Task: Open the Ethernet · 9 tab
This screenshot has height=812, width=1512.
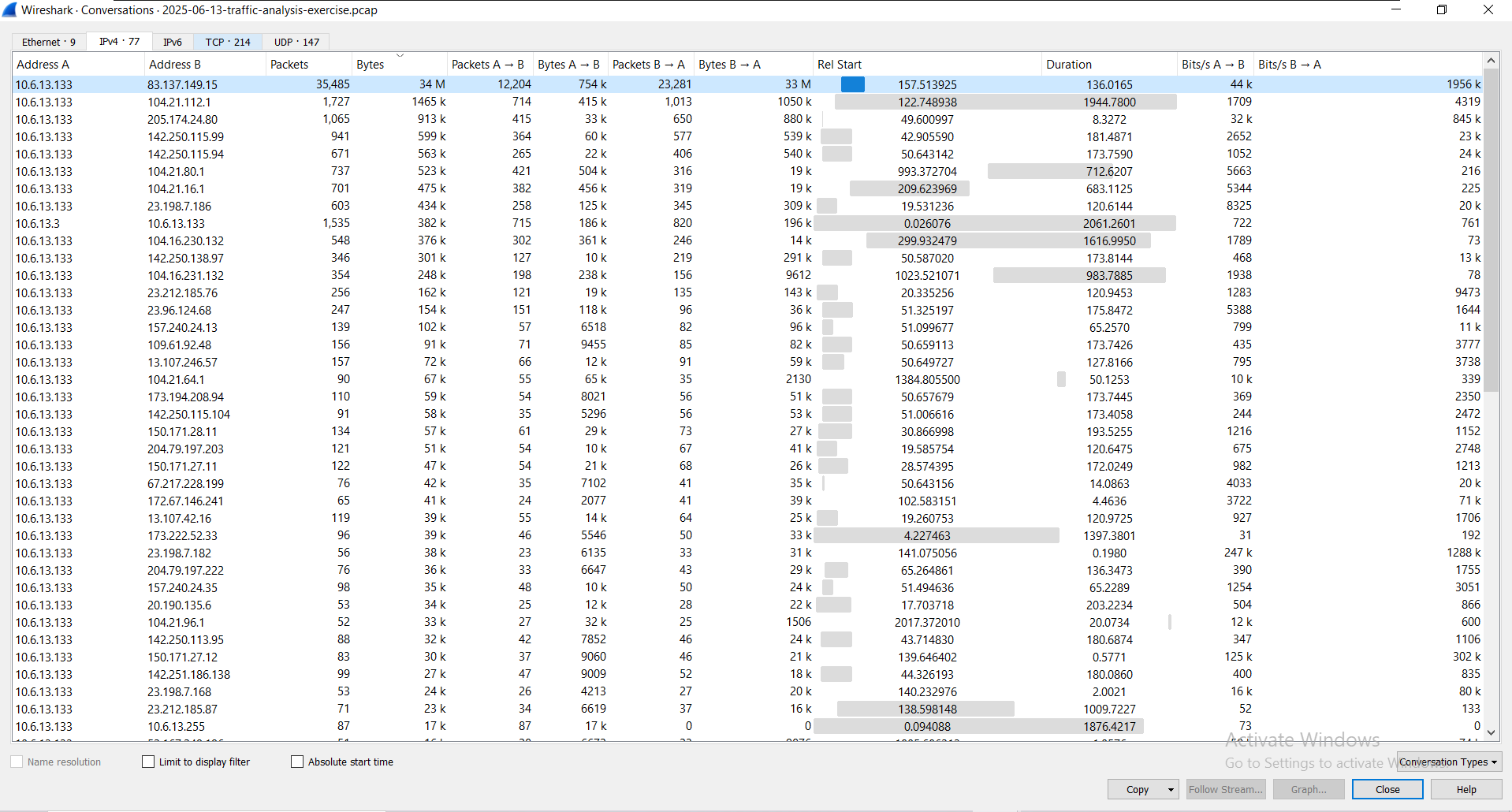Action: pyautogui.click(x=49, y=42)
